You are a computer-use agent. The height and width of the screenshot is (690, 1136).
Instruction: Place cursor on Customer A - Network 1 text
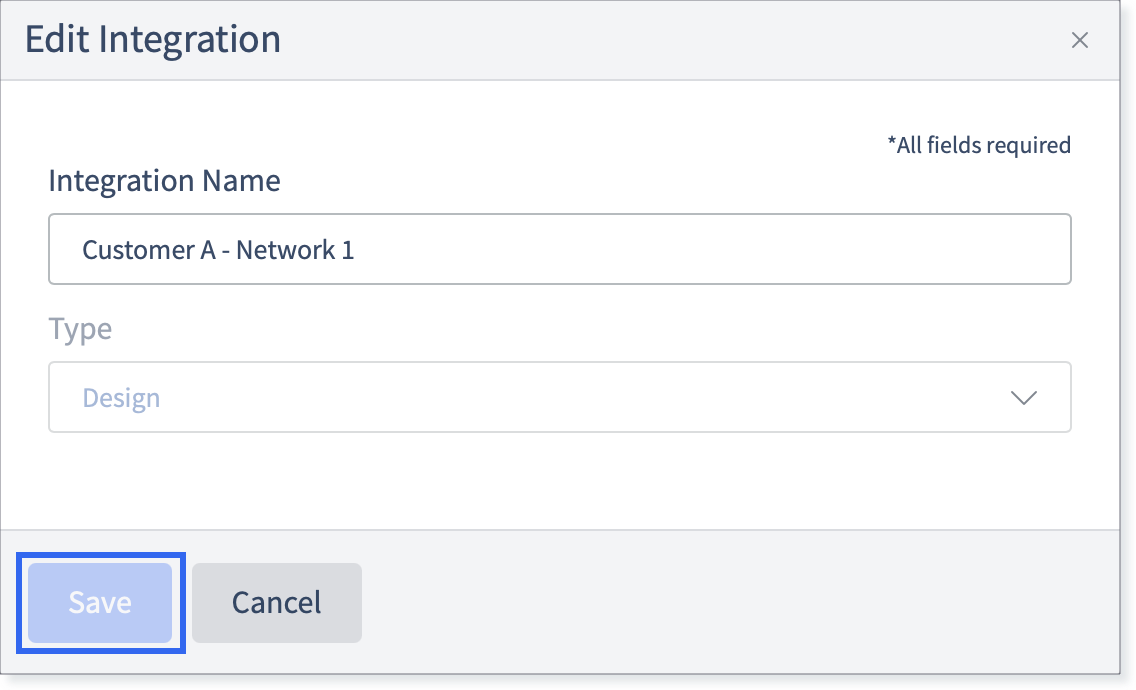point(218,250)
